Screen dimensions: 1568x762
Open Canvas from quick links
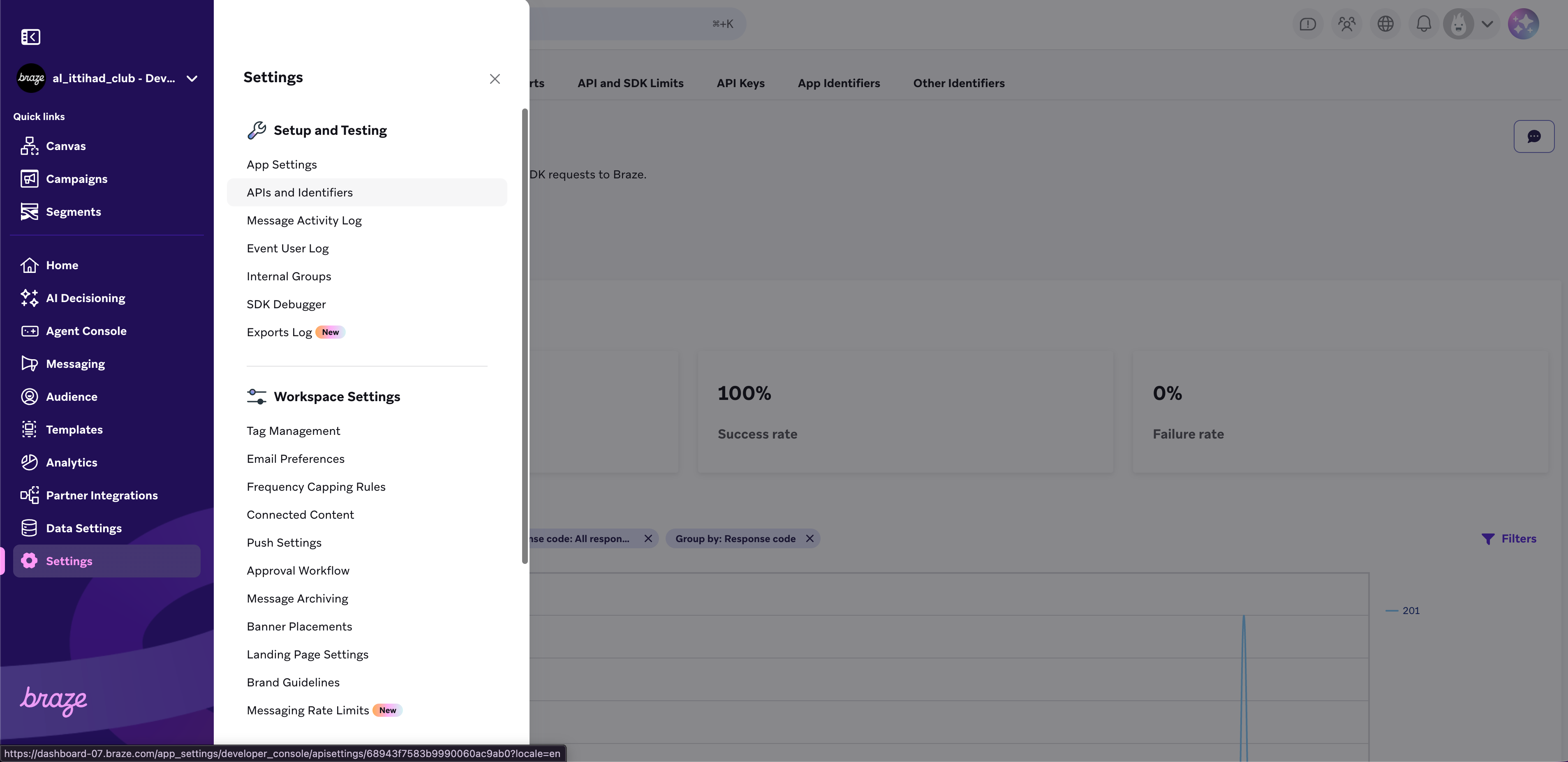click(66, 146)
